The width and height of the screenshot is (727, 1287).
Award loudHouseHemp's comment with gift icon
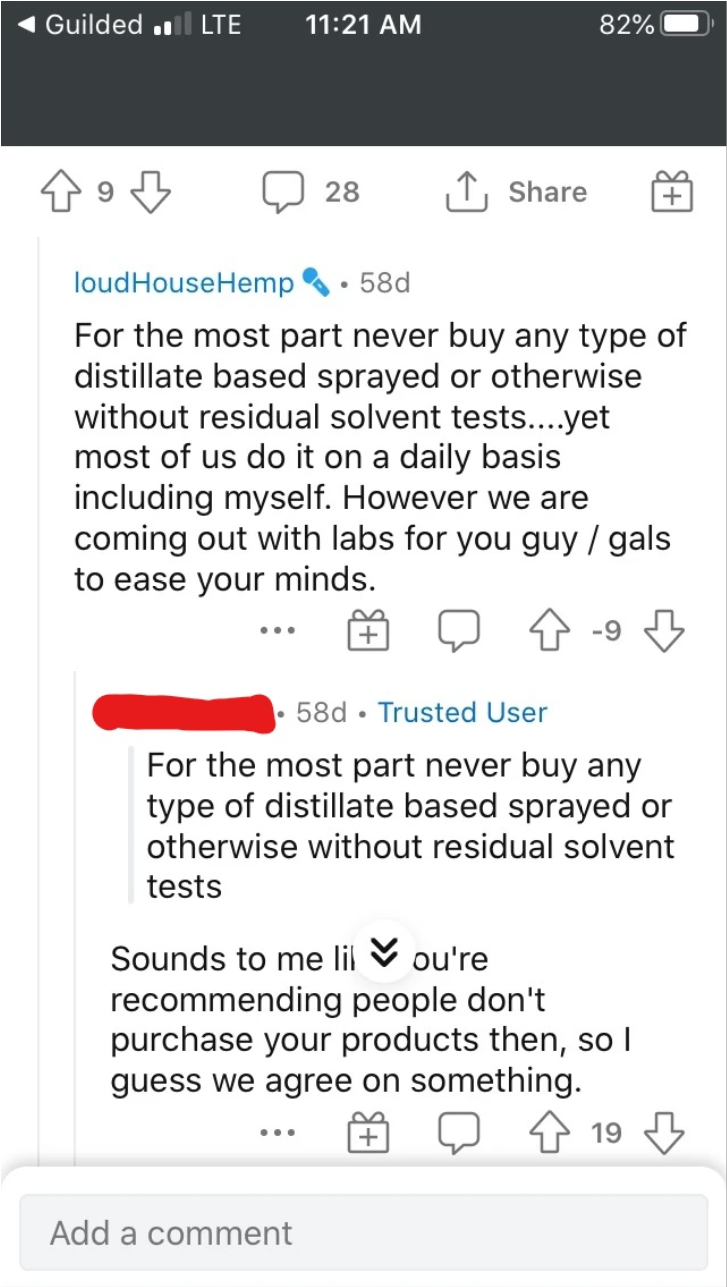(x=367, y=631)
